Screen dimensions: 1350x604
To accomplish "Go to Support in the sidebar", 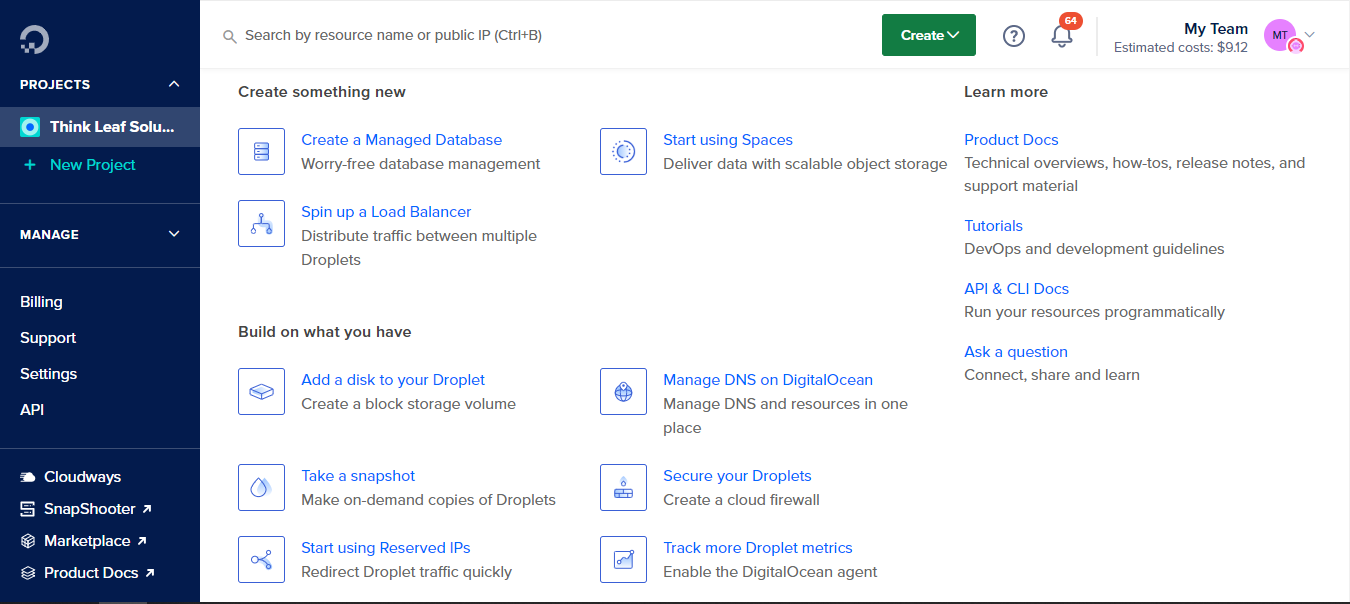I will point(48,338).
